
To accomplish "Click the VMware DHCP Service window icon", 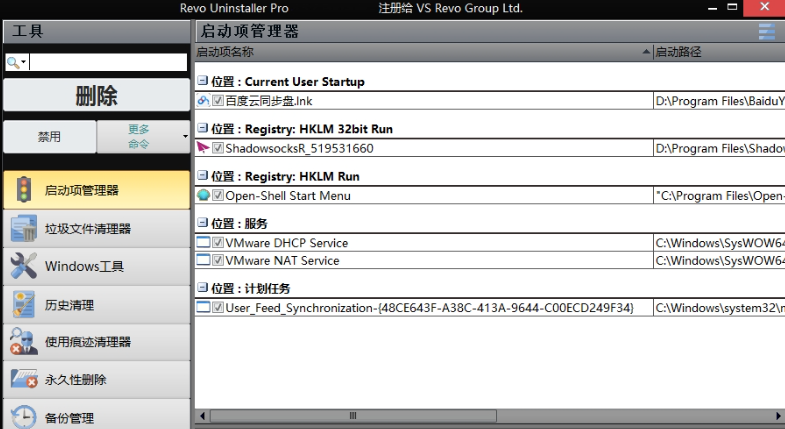I will pos(203,242).
